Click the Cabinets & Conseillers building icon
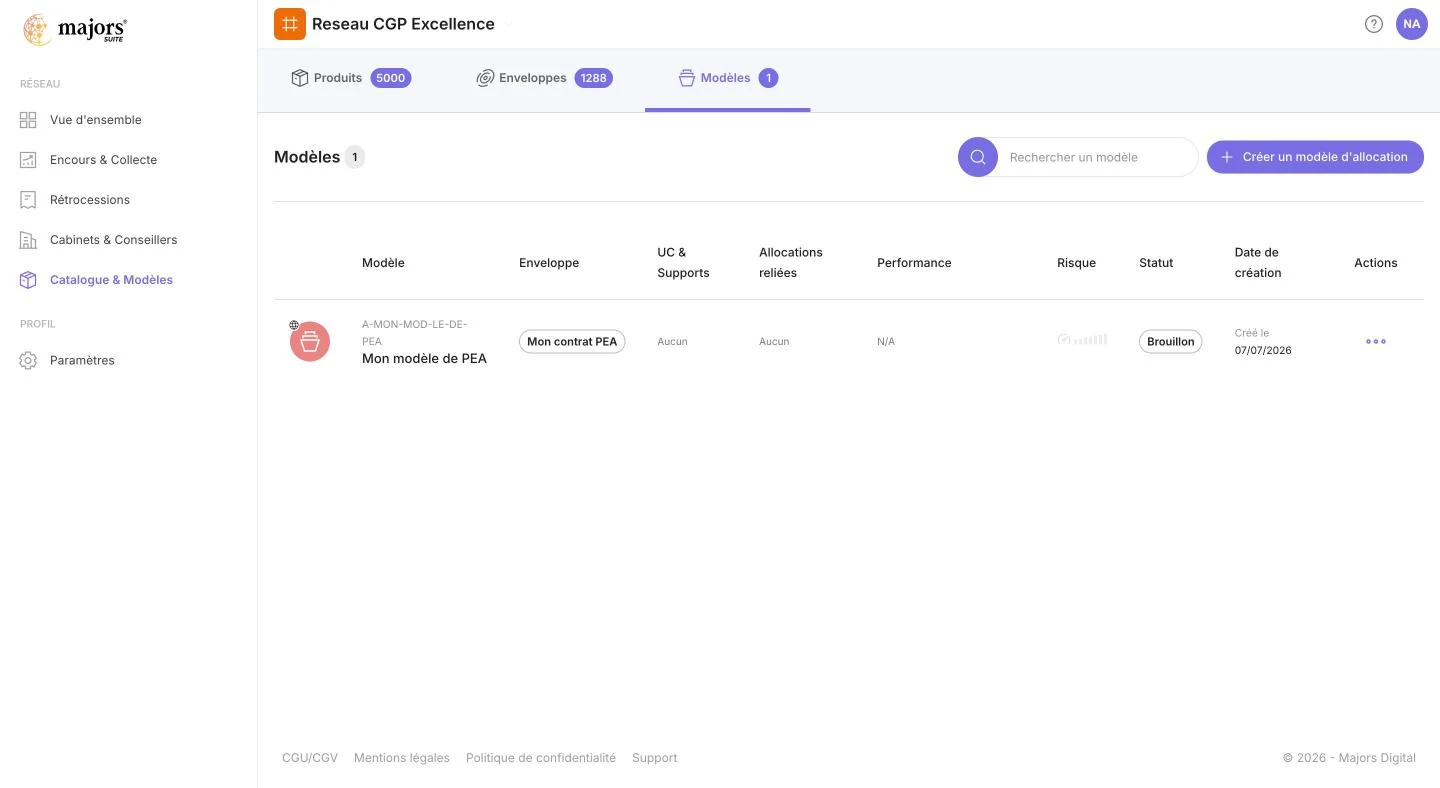The height and width of the screenshot is (788, 1440). click(x=28, y=240)
